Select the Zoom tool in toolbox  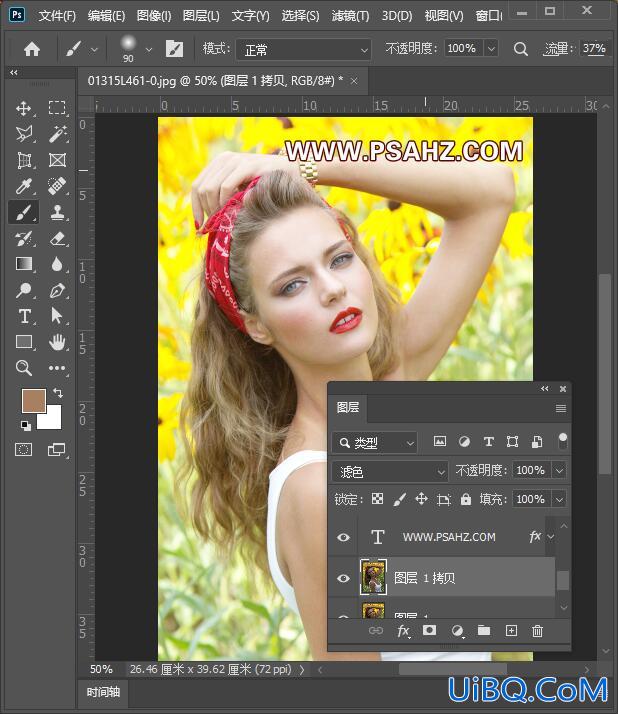tap(24, 367)
